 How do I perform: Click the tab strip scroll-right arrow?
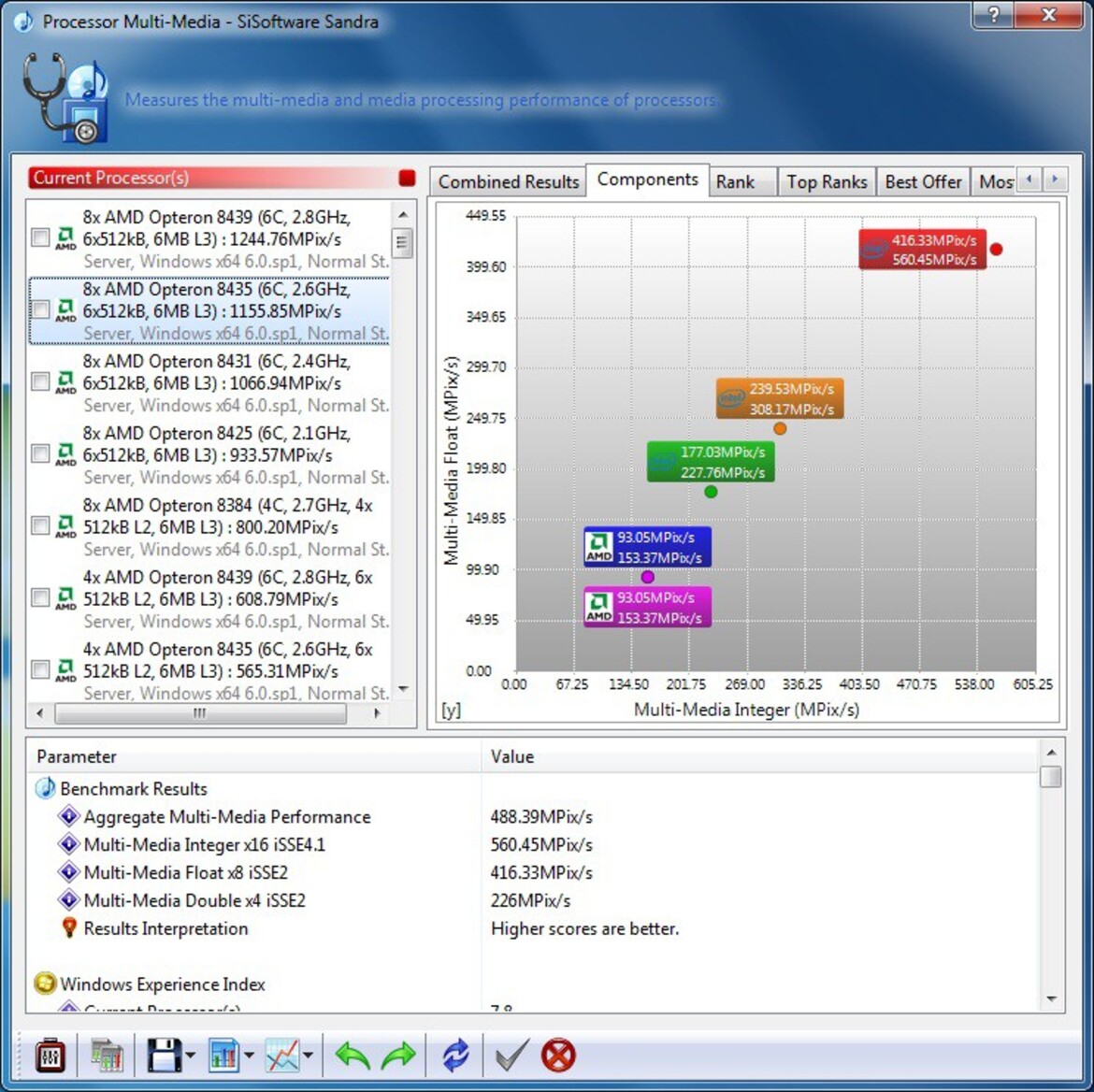[x=1055, y=180]
